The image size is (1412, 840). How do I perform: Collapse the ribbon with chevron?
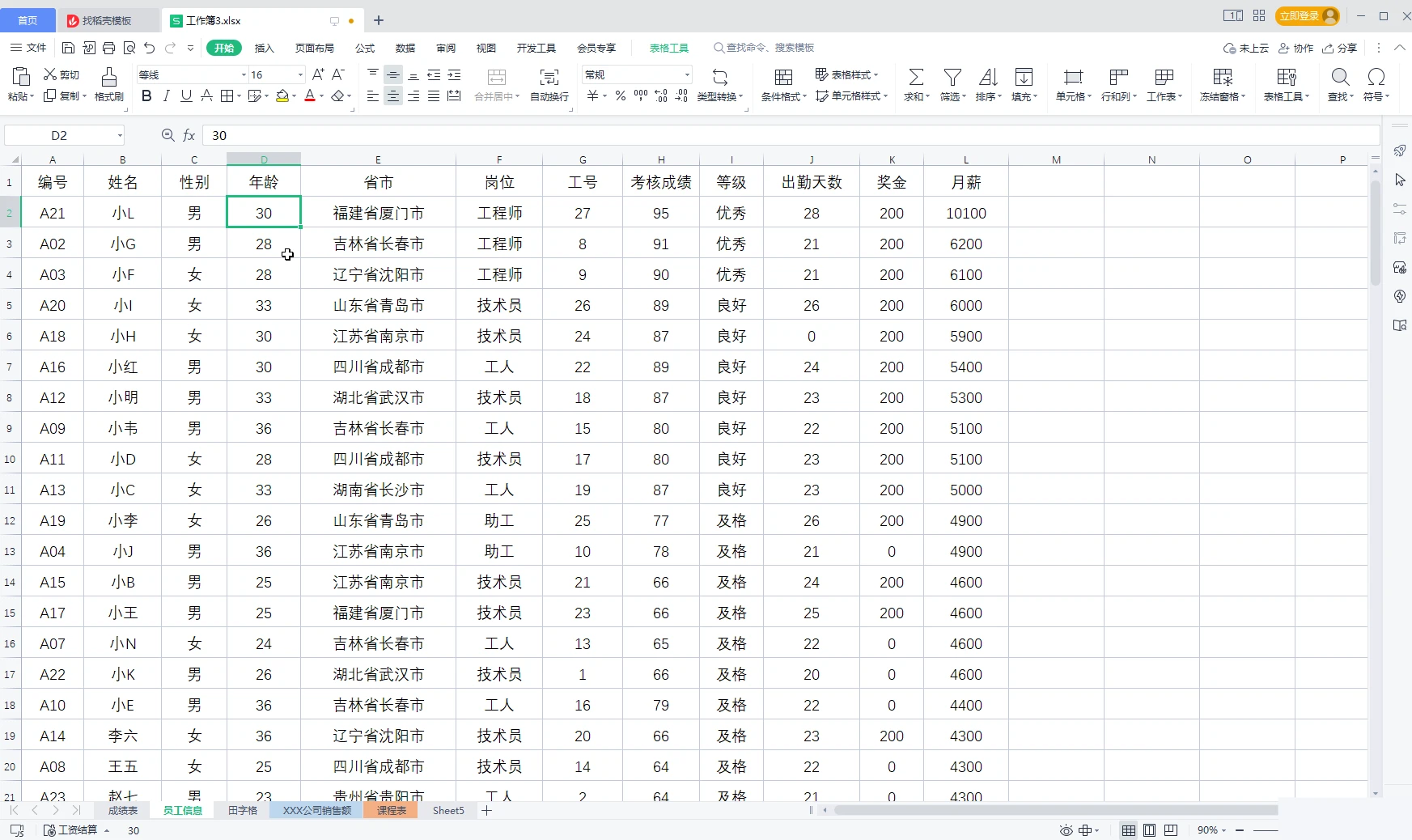coord(1399,48)
